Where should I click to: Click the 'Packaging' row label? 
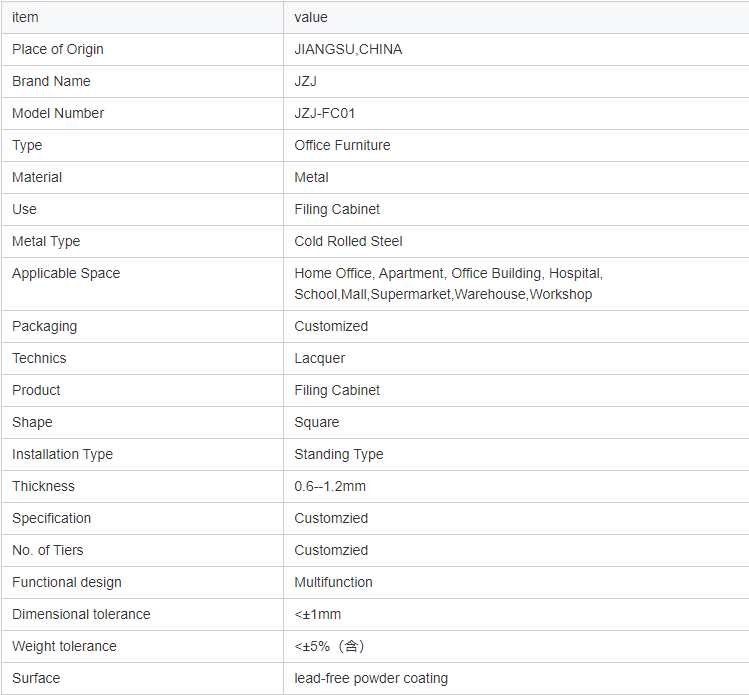pyautogui.click(x=44, y=326)
